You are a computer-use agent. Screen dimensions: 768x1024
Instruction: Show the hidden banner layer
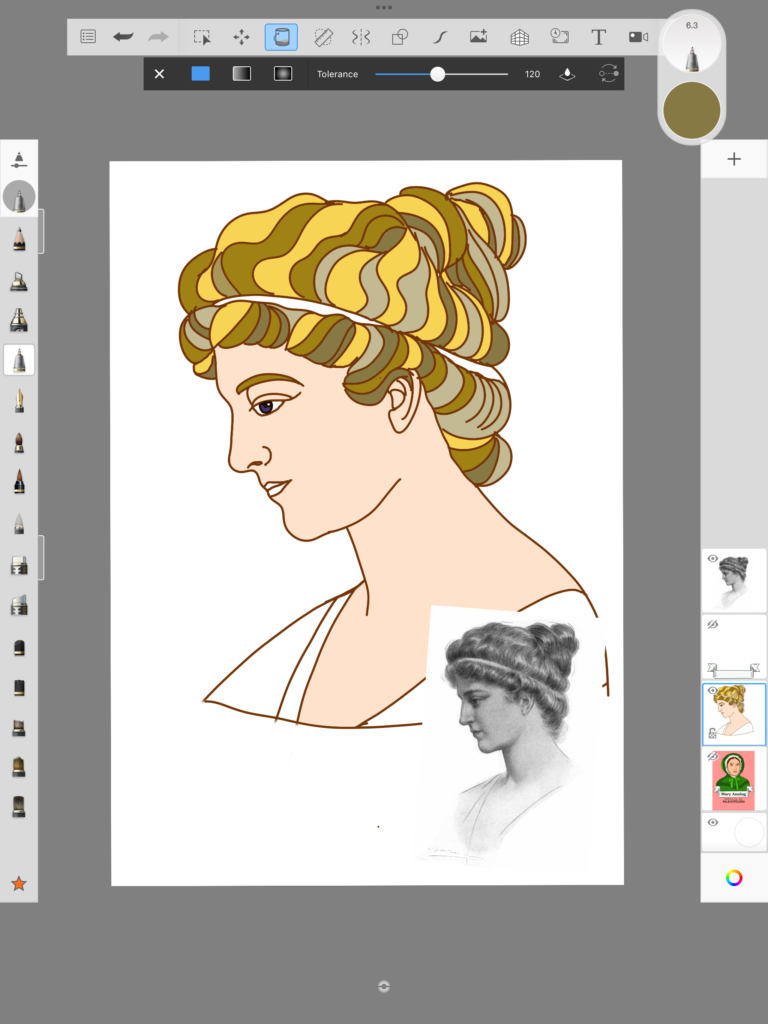point(712,625)
